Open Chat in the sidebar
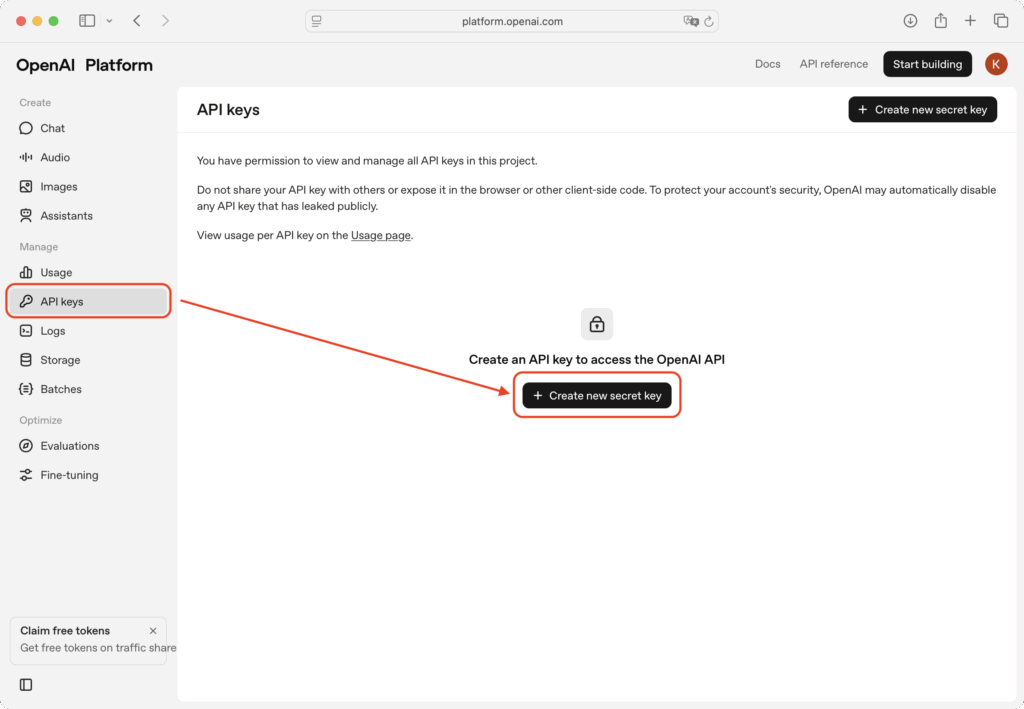Screen dimensions: 1024x709 point(52,128)
